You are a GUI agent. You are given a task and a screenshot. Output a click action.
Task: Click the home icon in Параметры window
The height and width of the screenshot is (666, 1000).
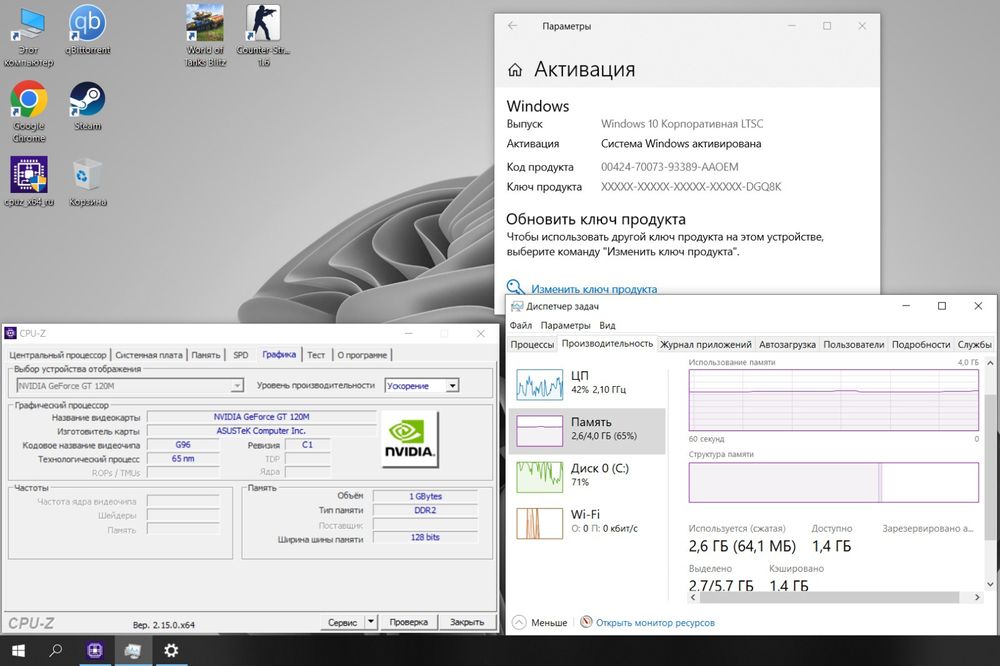click(515, 70)
